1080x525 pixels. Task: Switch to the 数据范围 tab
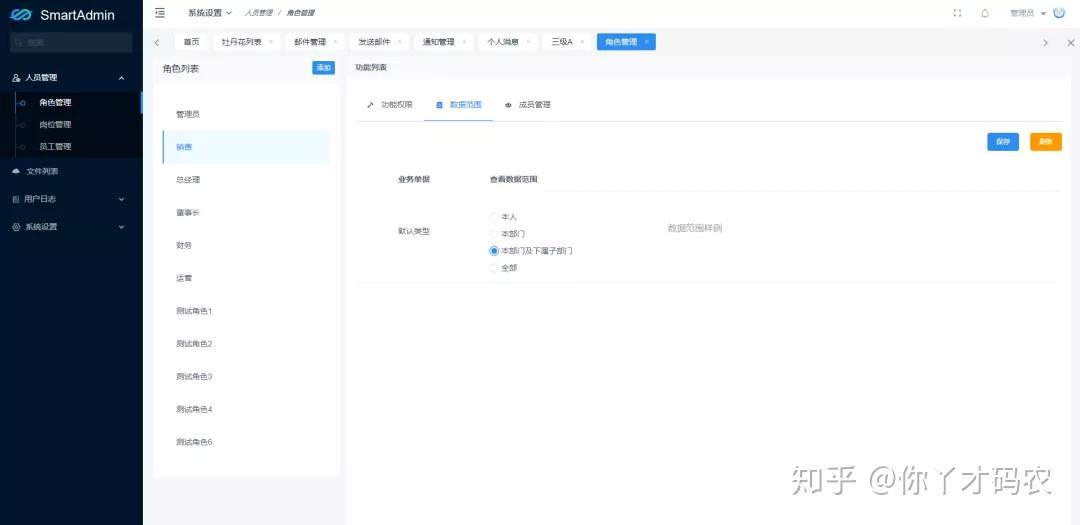point(458,105)
